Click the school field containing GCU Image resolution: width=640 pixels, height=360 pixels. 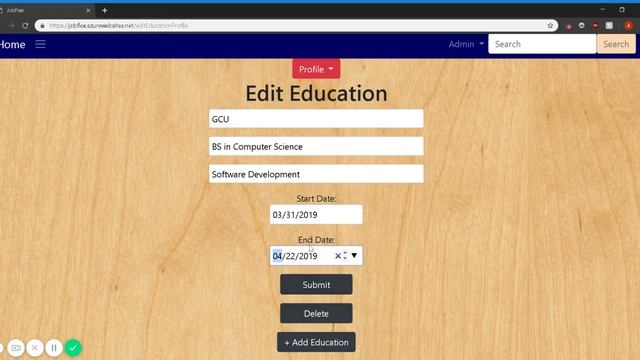(316, 119)
